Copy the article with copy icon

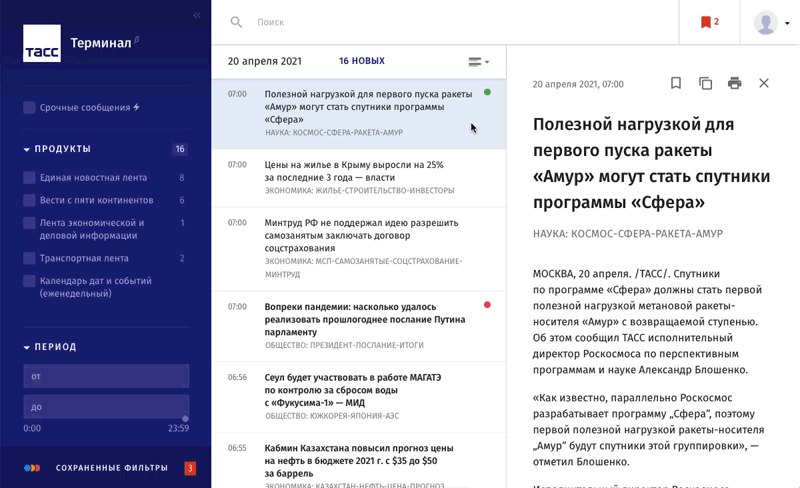[x=705, y=83]
